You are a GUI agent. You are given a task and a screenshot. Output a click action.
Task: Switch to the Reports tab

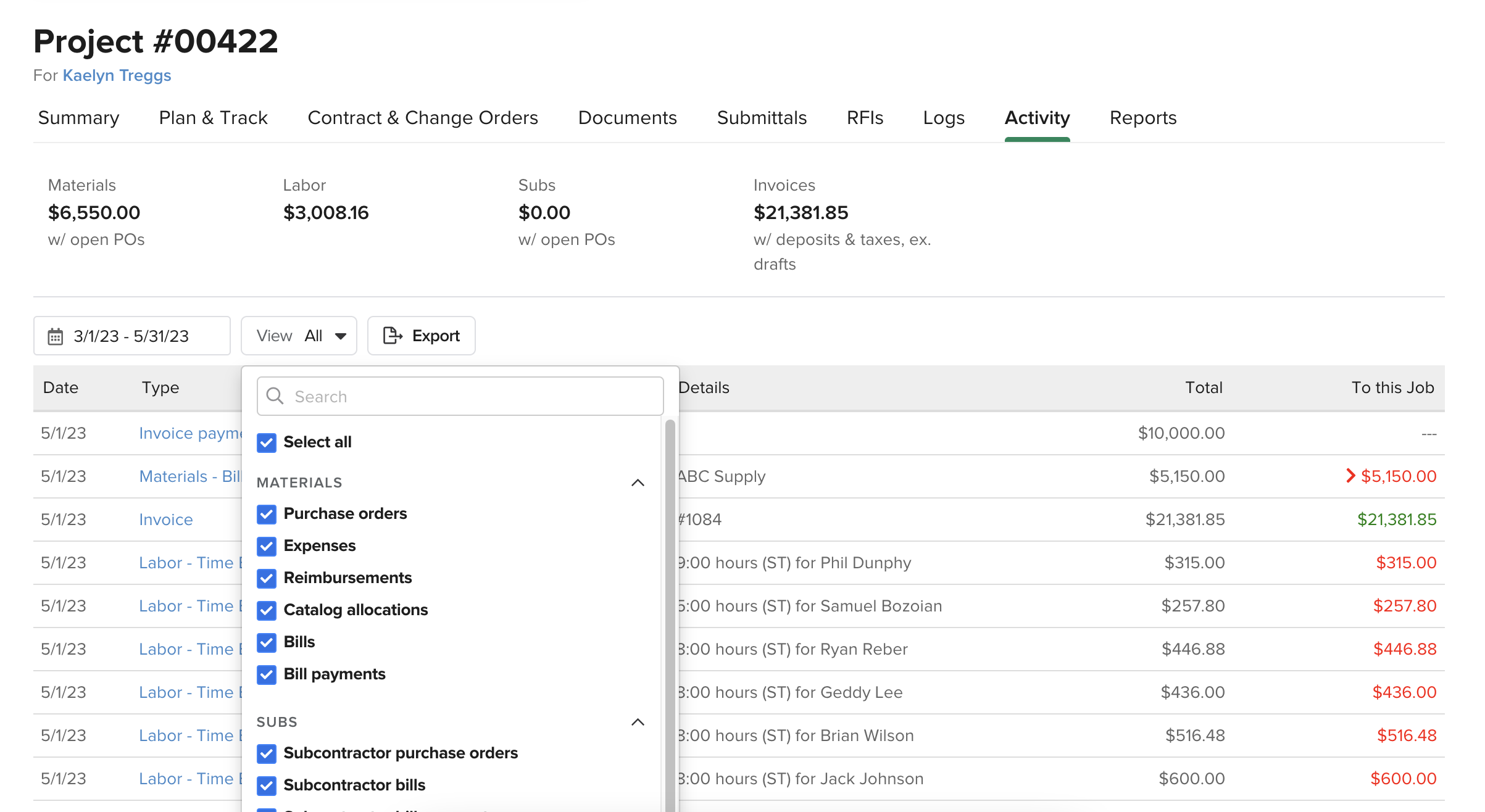pos(1142,118)
